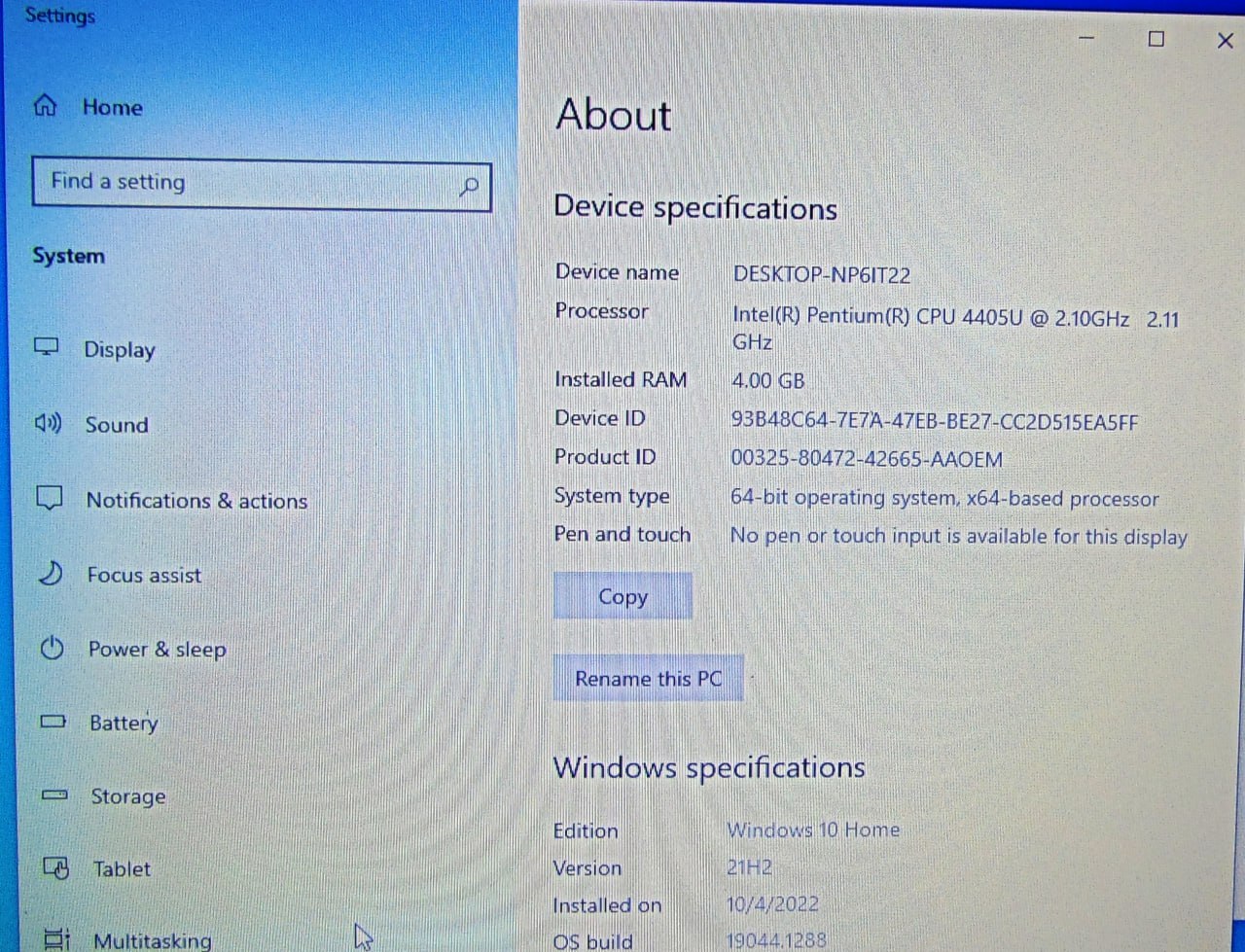Image resolution: width=1245 pixels, height=952 pixels.
Task: Click the Windows 10 Home edition value
Action: pyautogui.click(x=813, y=829)
